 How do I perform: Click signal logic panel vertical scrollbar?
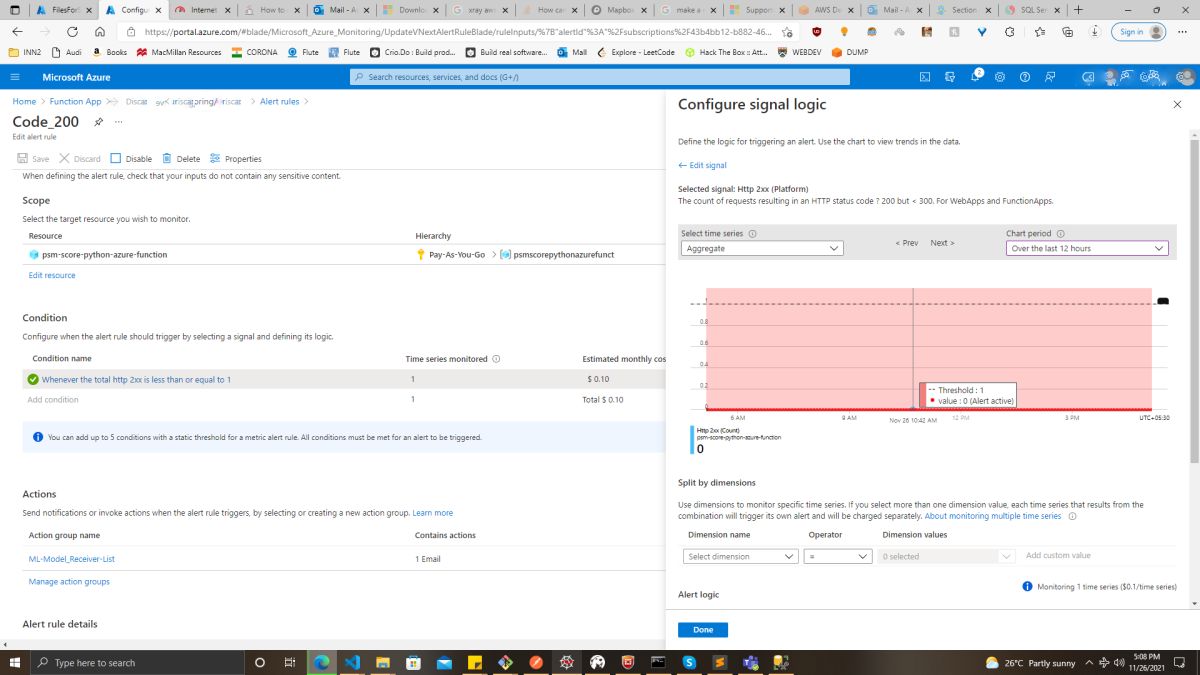[1194, 300]
